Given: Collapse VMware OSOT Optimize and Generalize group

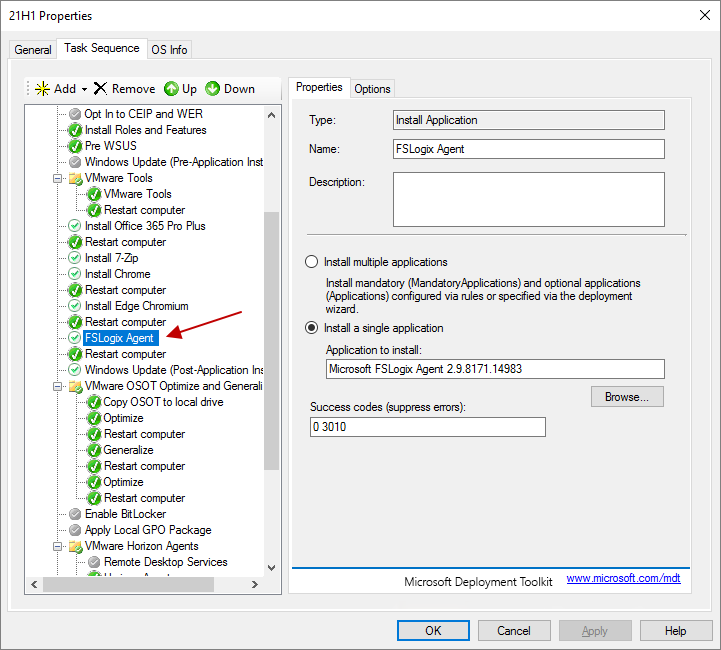Looking at the screenshot, I should (59, 386).
